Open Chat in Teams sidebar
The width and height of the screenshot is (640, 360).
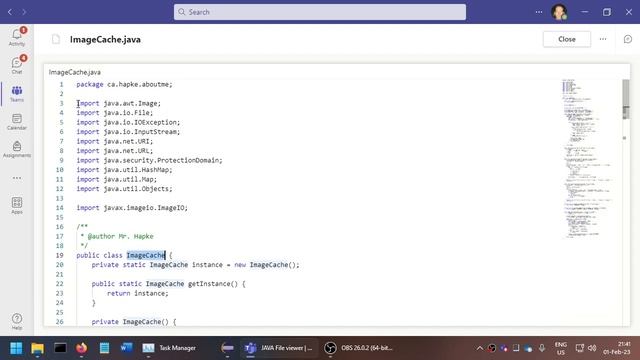coord(17,65)
